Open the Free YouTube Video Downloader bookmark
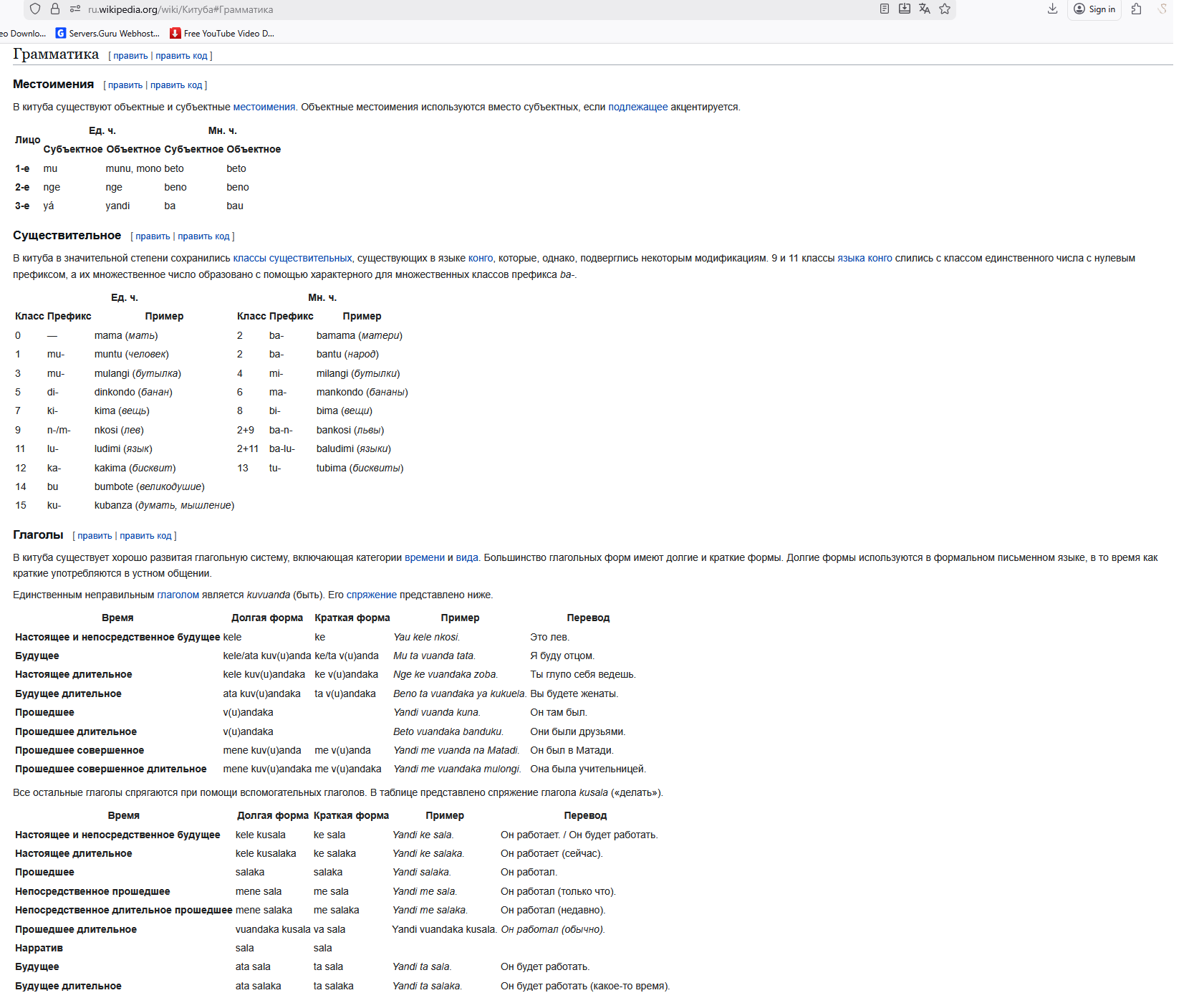The image size is (1194, 1008). point(222,33)
